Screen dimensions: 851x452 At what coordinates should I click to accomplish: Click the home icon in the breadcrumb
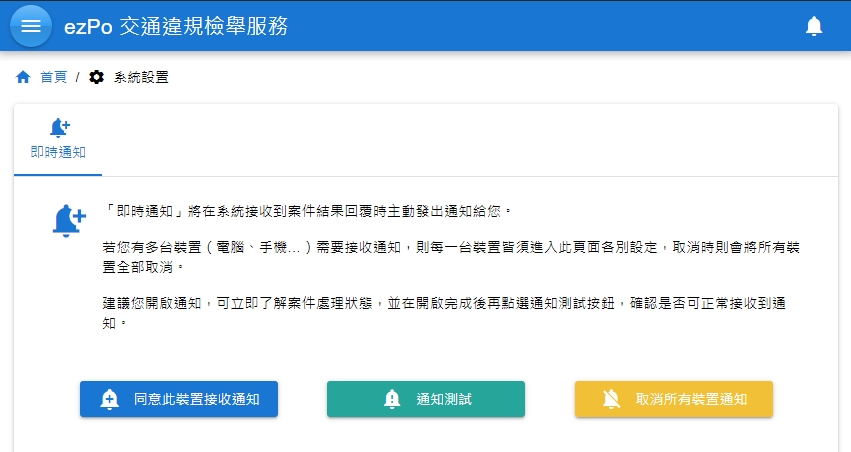pyautogui.click(x=23, y=77)
